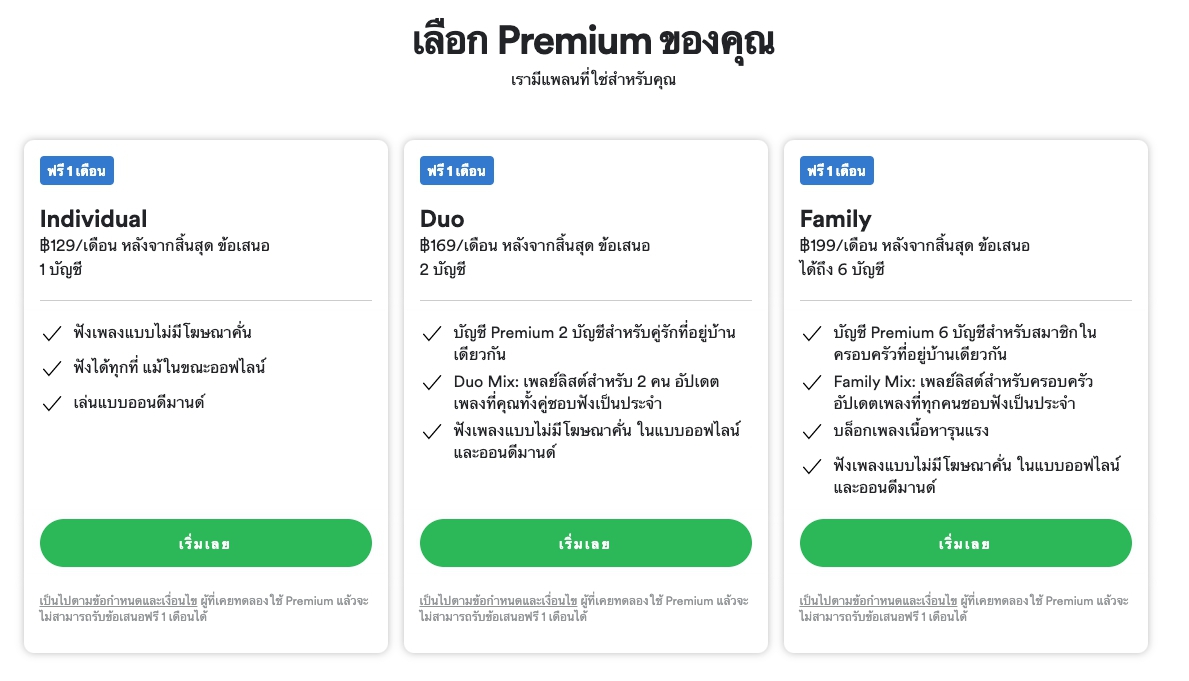Click the Individual plan title

pyautogui.click(x=93, y=219)
